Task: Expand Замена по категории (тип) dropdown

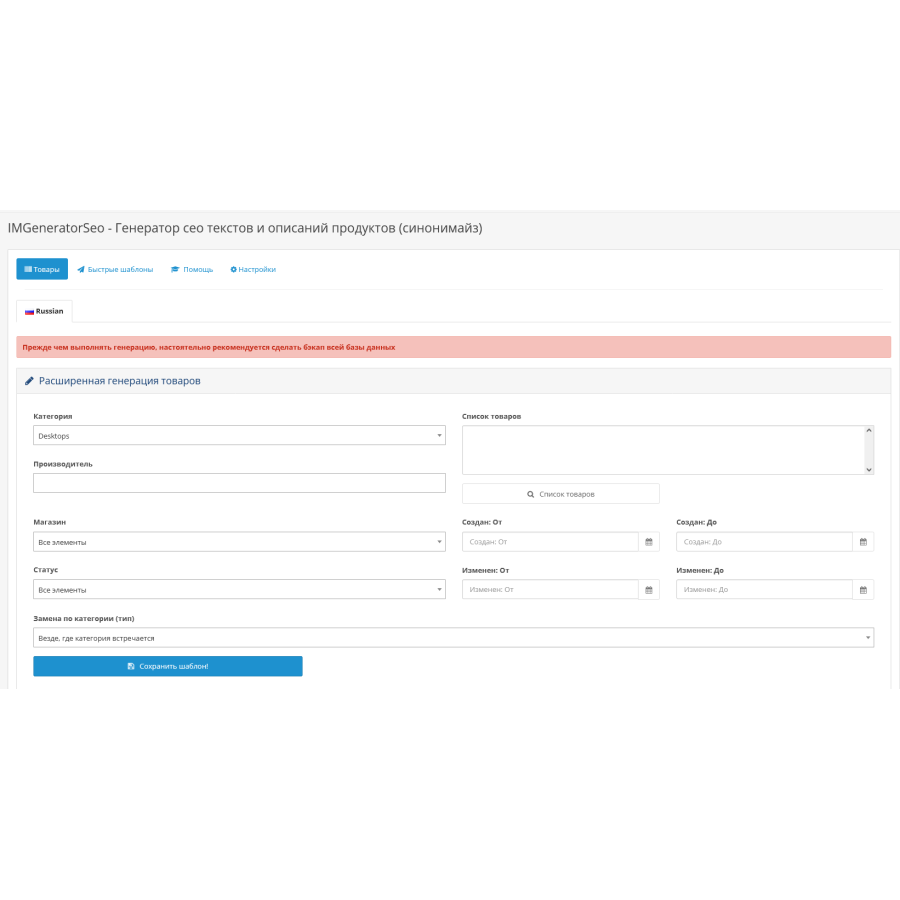Action: (453, 638)
